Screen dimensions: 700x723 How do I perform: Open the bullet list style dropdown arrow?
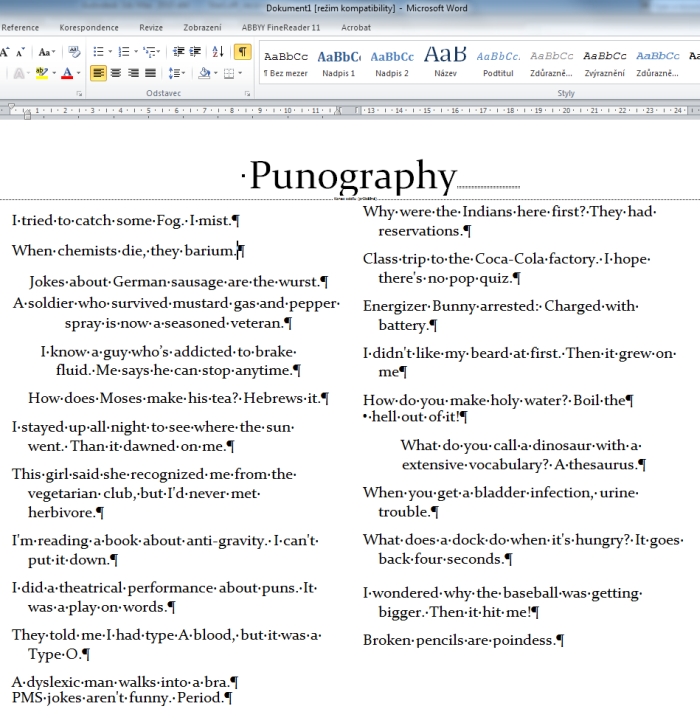coord(110,52)
